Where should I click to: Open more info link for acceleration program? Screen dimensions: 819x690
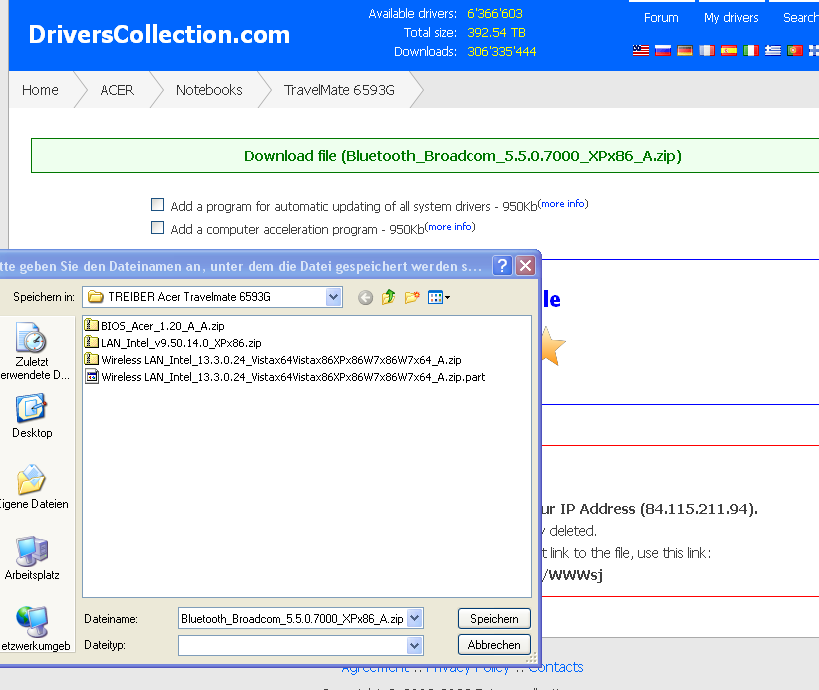click(450, 227)
